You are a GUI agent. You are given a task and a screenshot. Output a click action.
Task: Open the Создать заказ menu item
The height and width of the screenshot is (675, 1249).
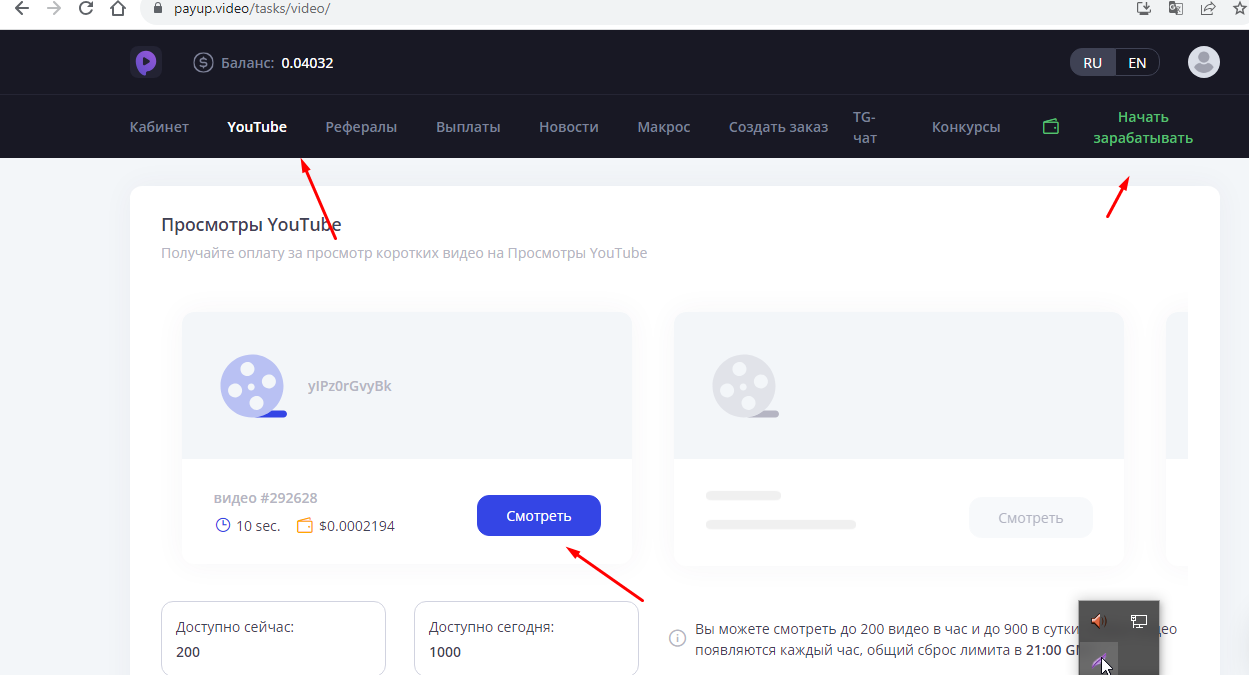(x=779, y=127)
